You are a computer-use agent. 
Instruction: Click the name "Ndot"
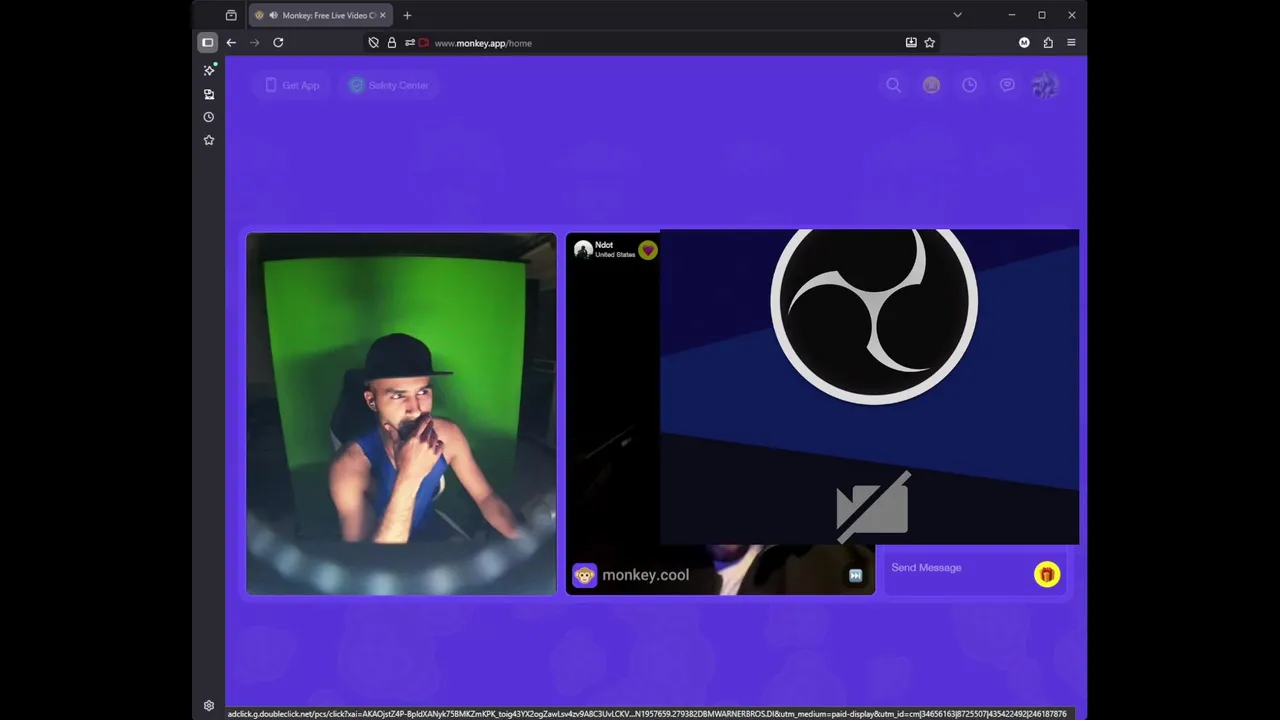(x=604, y=245)
